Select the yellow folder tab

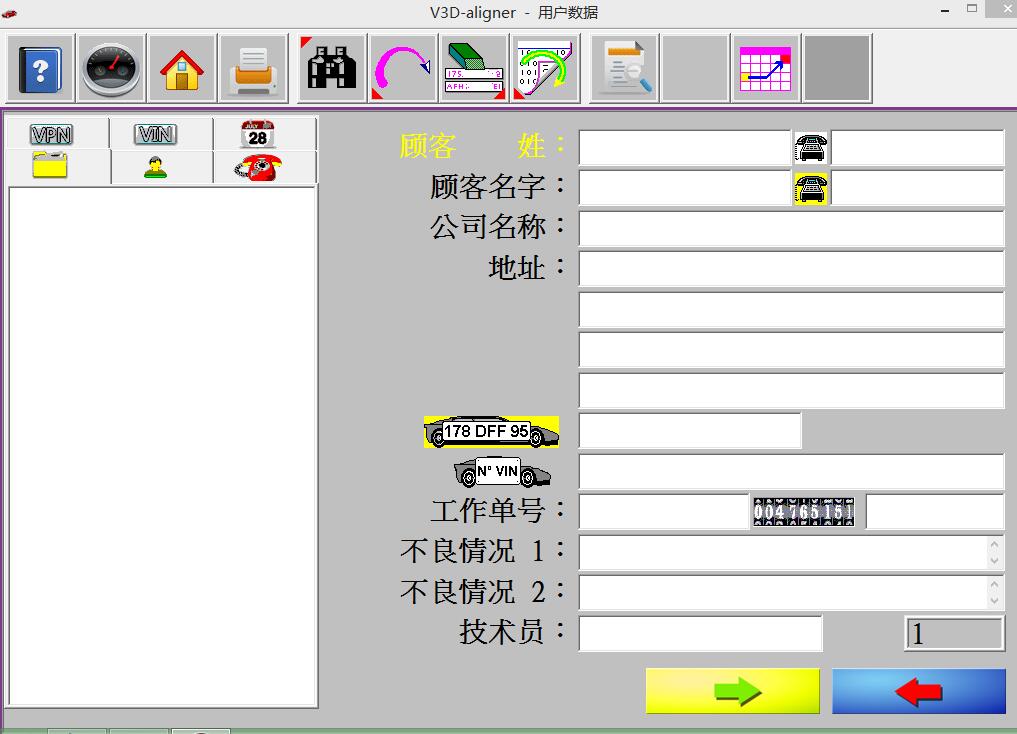50,167
